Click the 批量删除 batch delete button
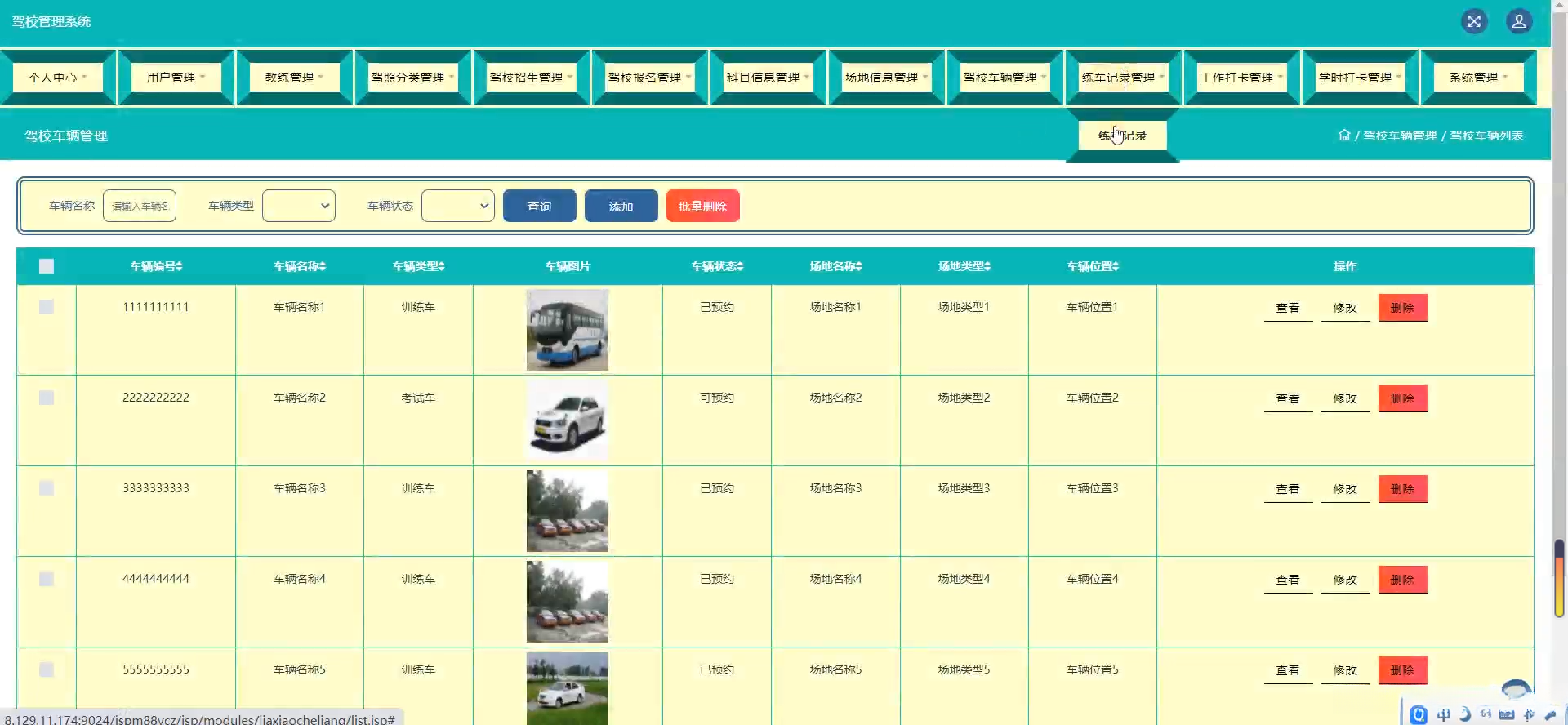Viewport: 1568px width, 725px height. click(x=703, y=206)
